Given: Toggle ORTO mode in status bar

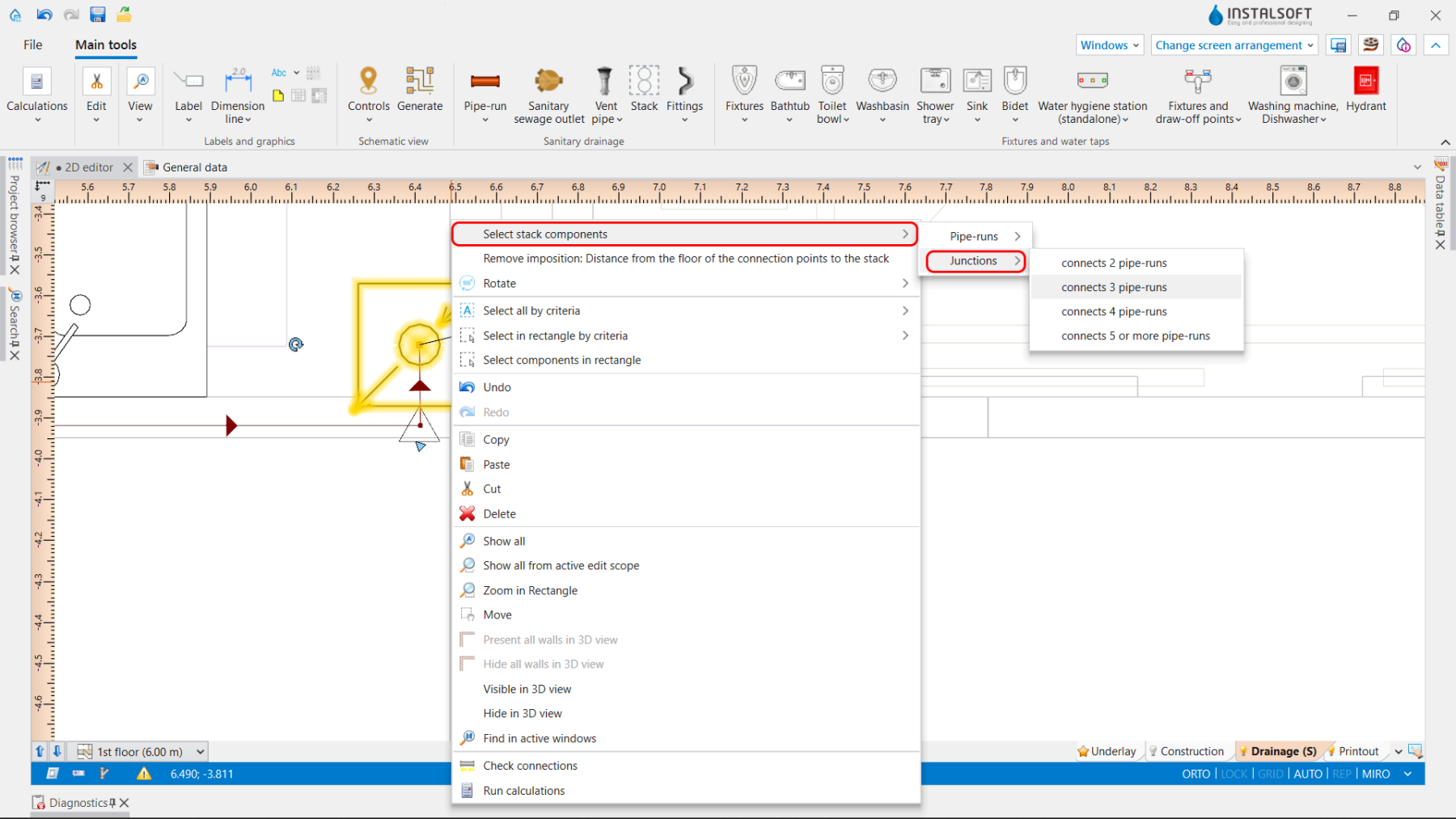Looking at the screenshot, I should tap(1196, 774).
